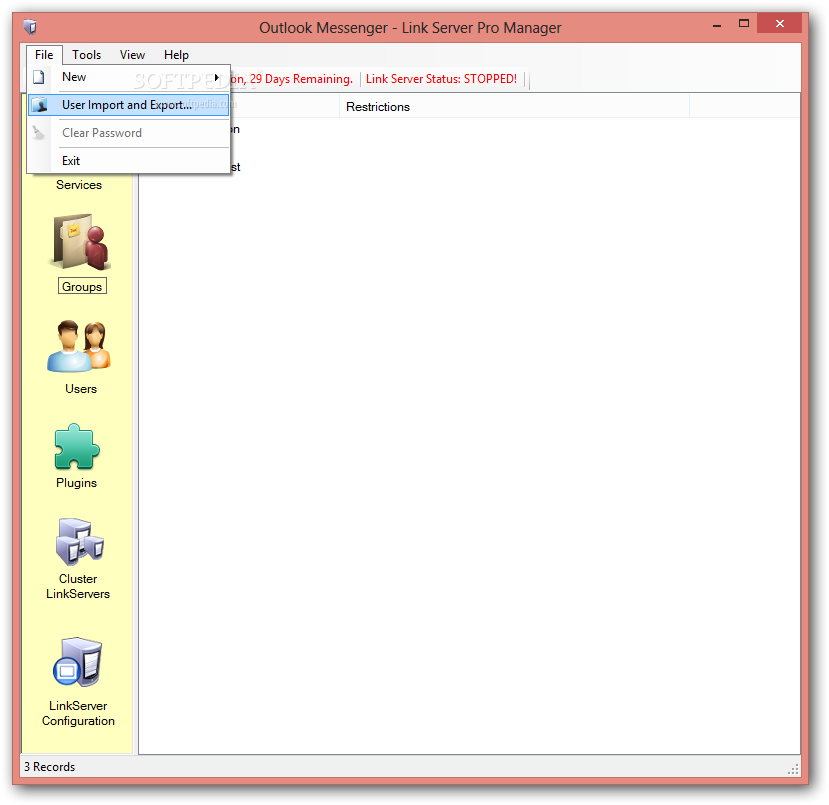The height and width of the screenshot is (805, 829).
Task: Open the File menu
Action: pyautogui.click(x=44, y=55)
